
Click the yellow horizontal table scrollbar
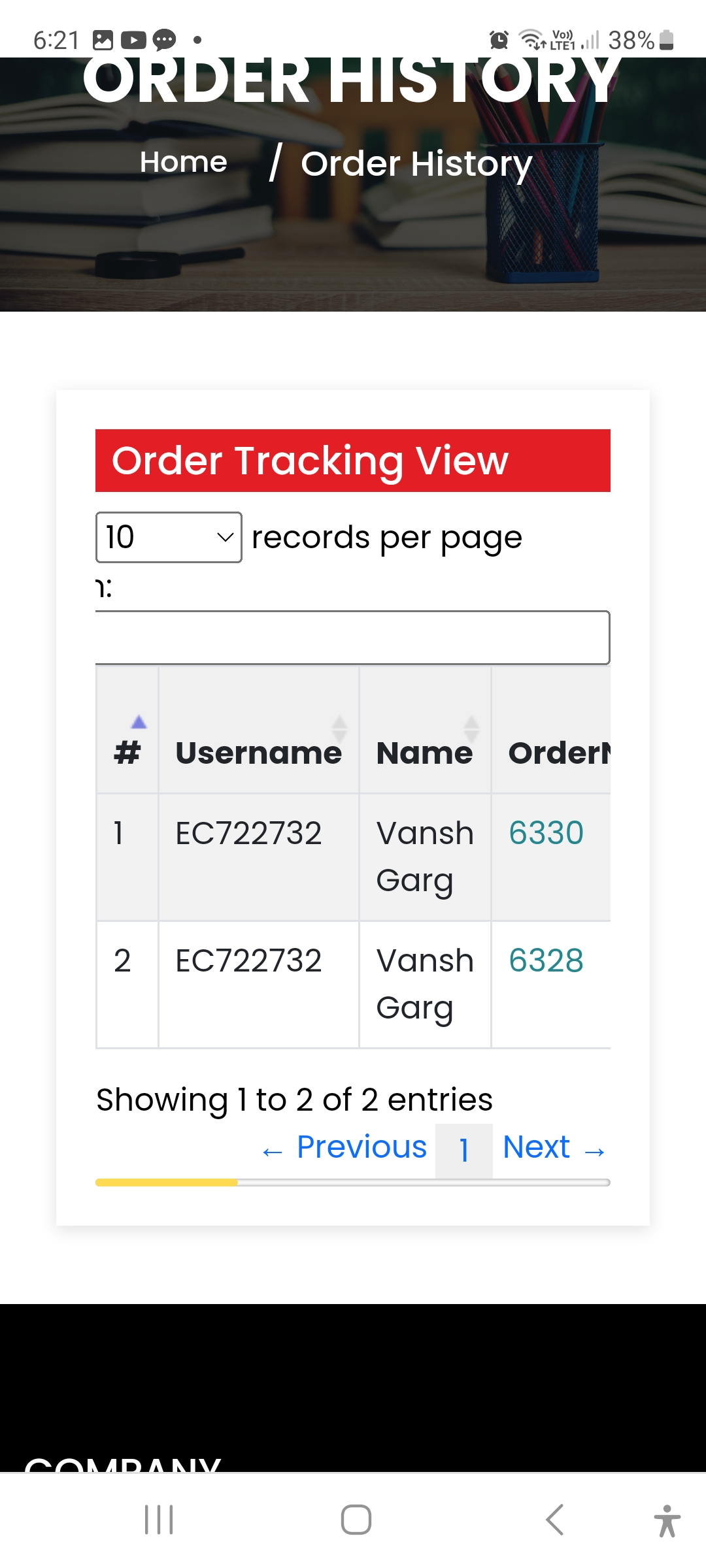click(x=167, y=1183)
